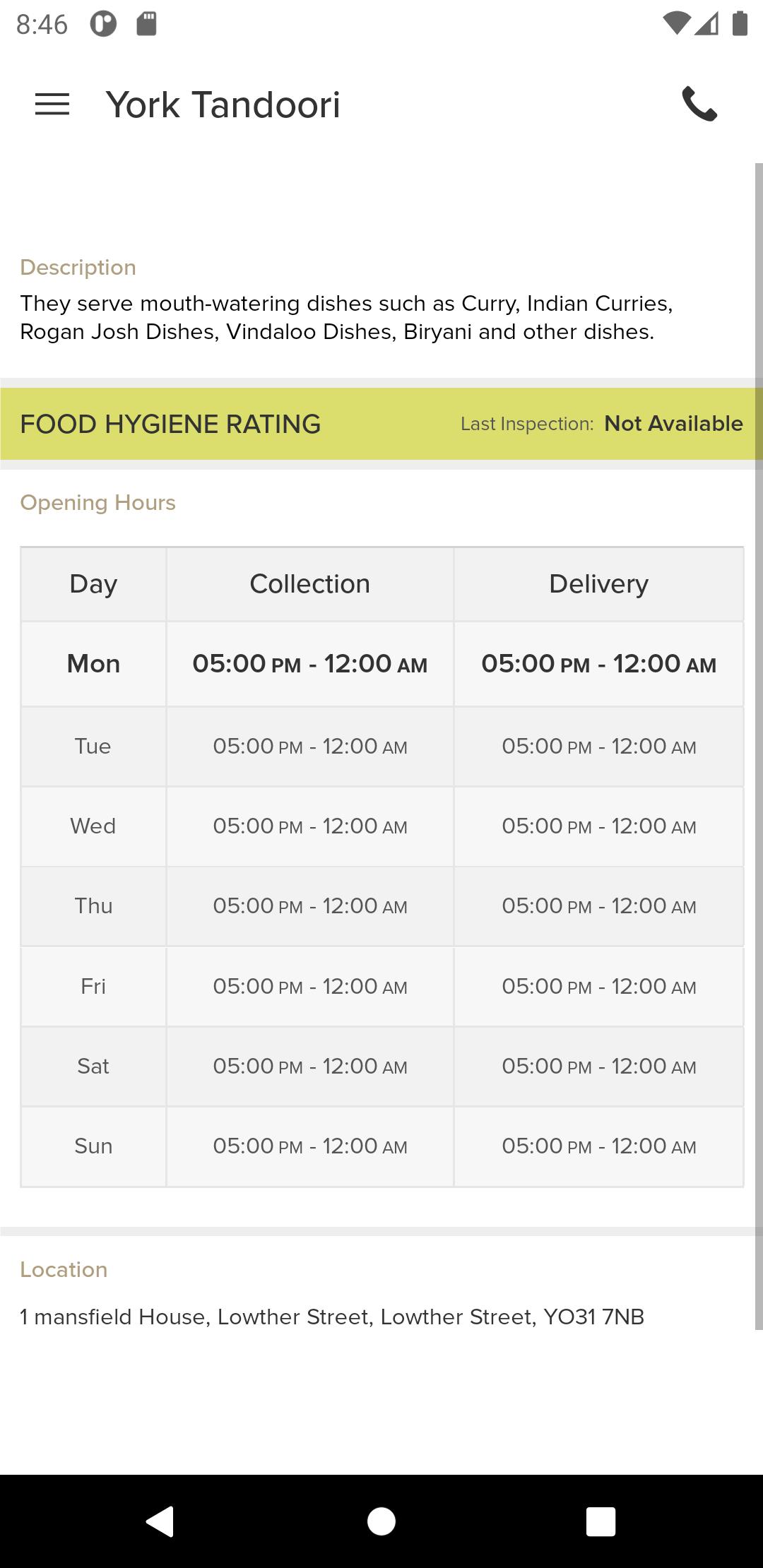Select Saturday collection hours cell
The width and height of the screenshot is (763, 1568).
pyautogui.click(x=310, y=1067)
